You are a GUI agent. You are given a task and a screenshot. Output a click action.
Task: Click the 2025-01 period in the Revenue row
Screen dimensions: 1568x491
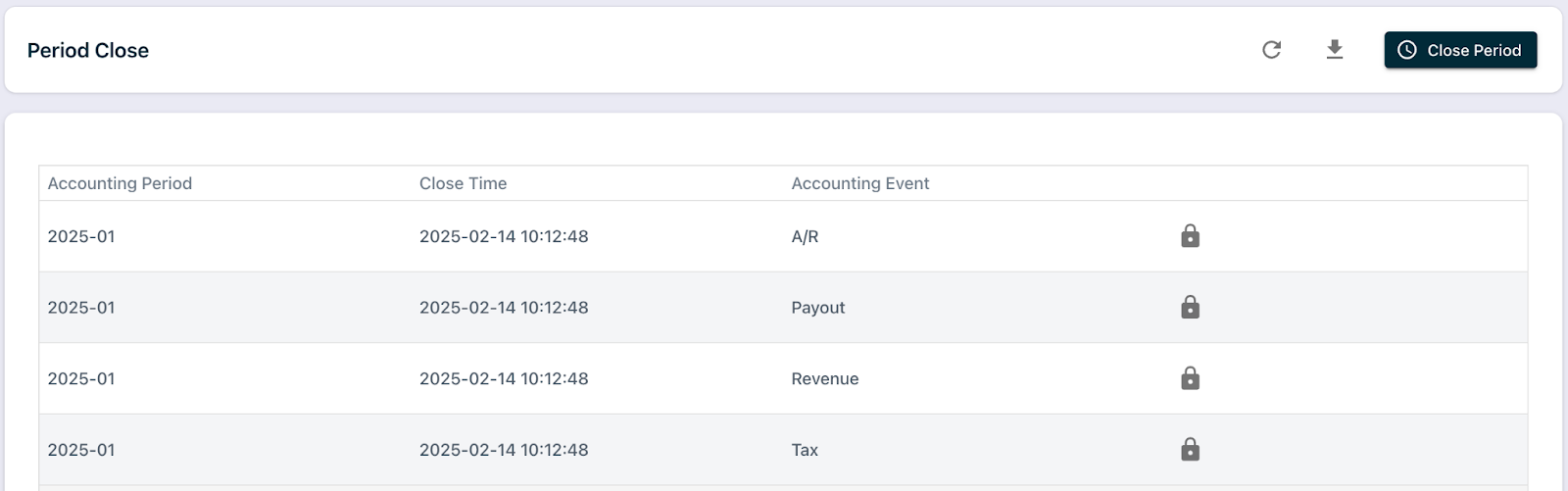click(x=81, y=378)
